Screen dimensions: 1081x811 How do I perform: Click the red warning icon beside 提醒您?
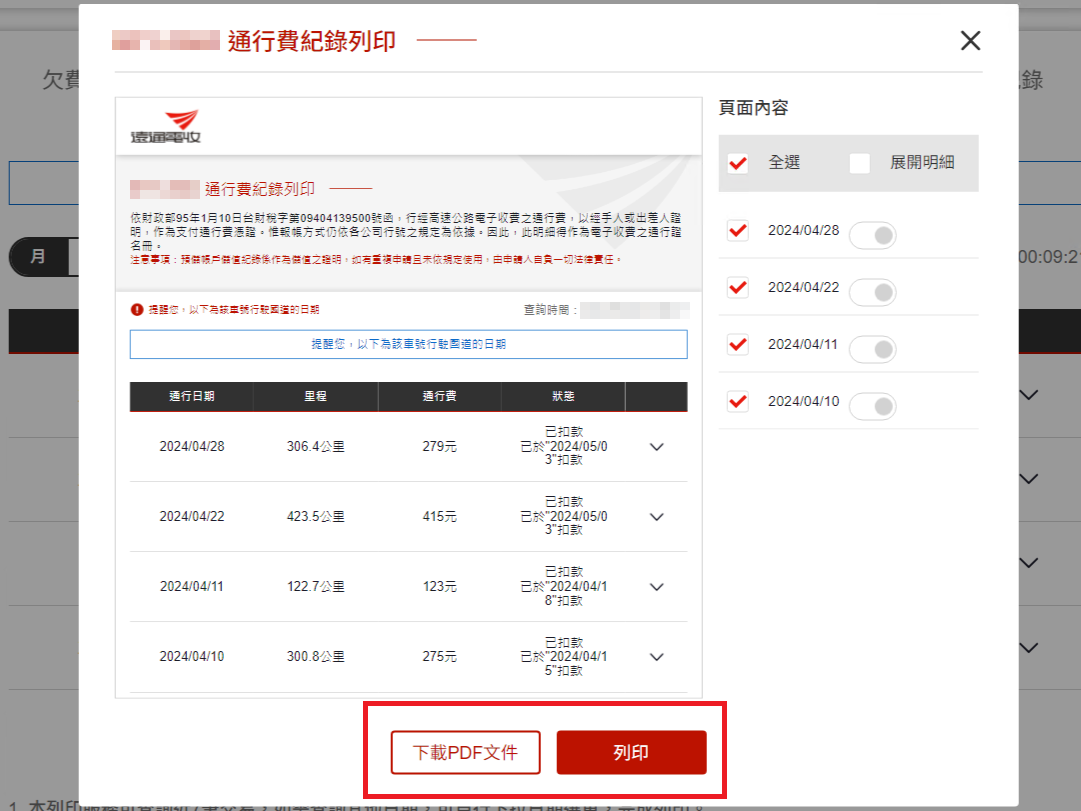point(137,310)
